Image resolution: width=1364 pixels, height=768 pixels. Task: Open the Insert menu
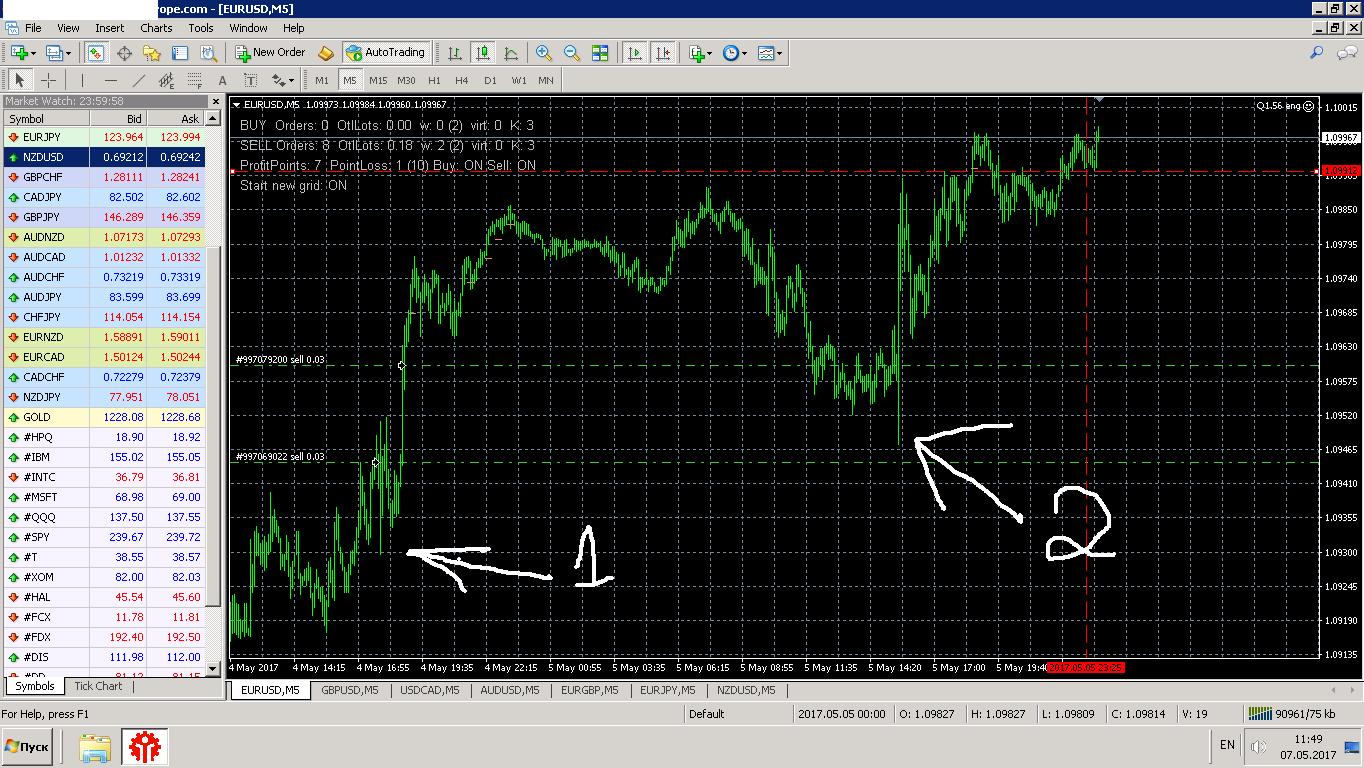(x=110, y=28)
